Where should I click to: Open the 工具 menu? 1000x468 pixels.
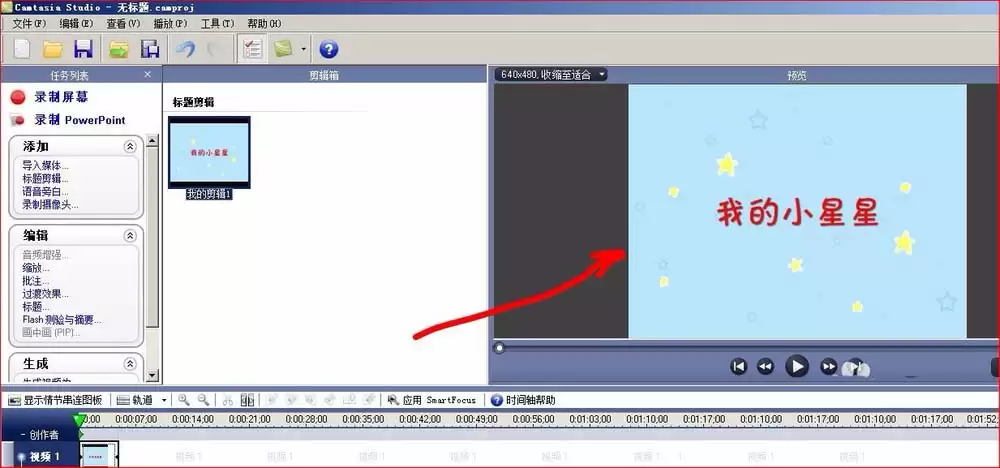click(217, 24)
